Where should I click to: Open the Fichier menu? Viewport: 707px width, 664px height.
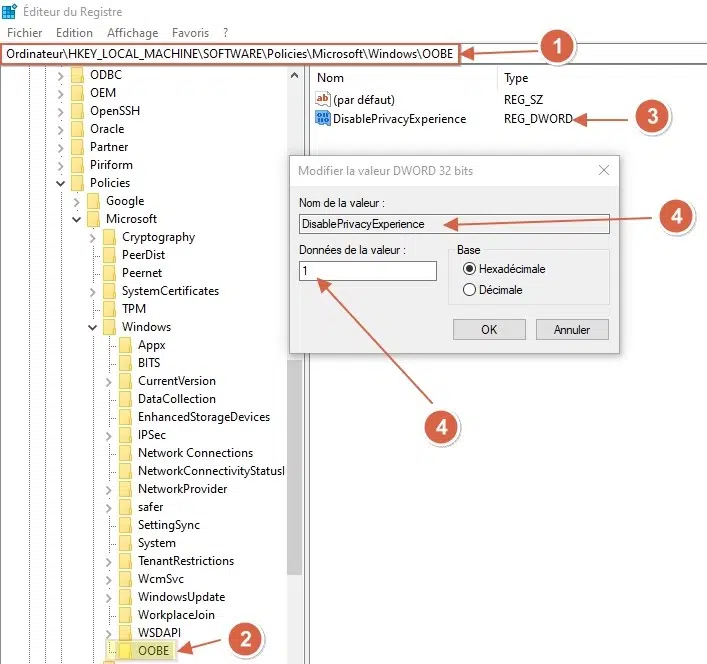pos(24,33)
